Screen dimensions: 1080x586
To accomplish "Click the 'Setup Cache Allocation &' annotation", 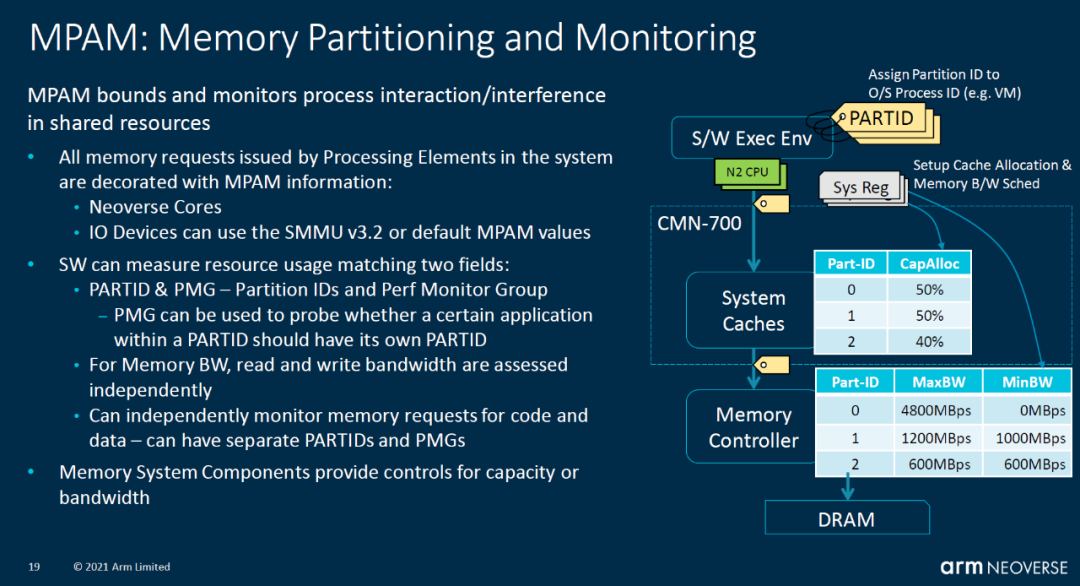I will (x=992, y=165).
